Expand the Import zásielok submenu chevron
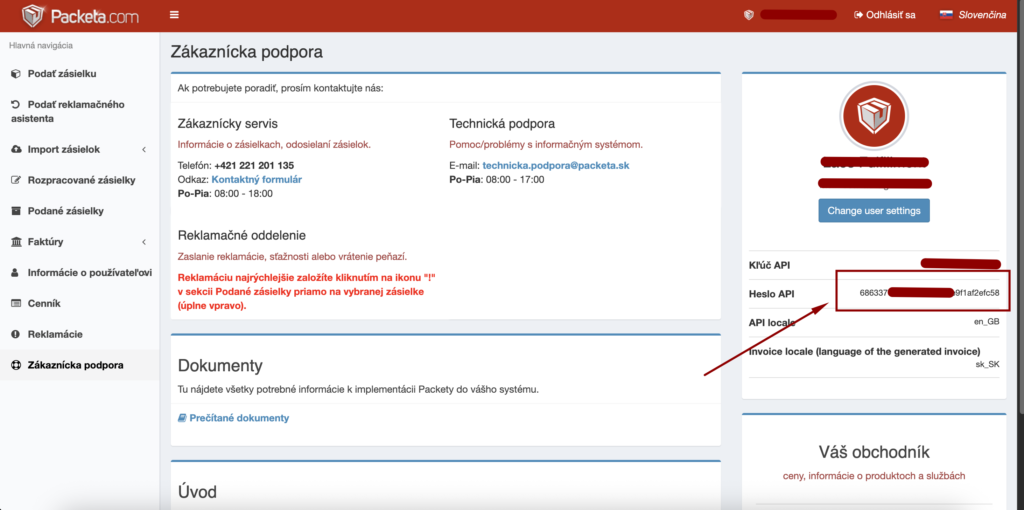The image size is (1024, 510). pyautogui.click(x=144, y=150)
